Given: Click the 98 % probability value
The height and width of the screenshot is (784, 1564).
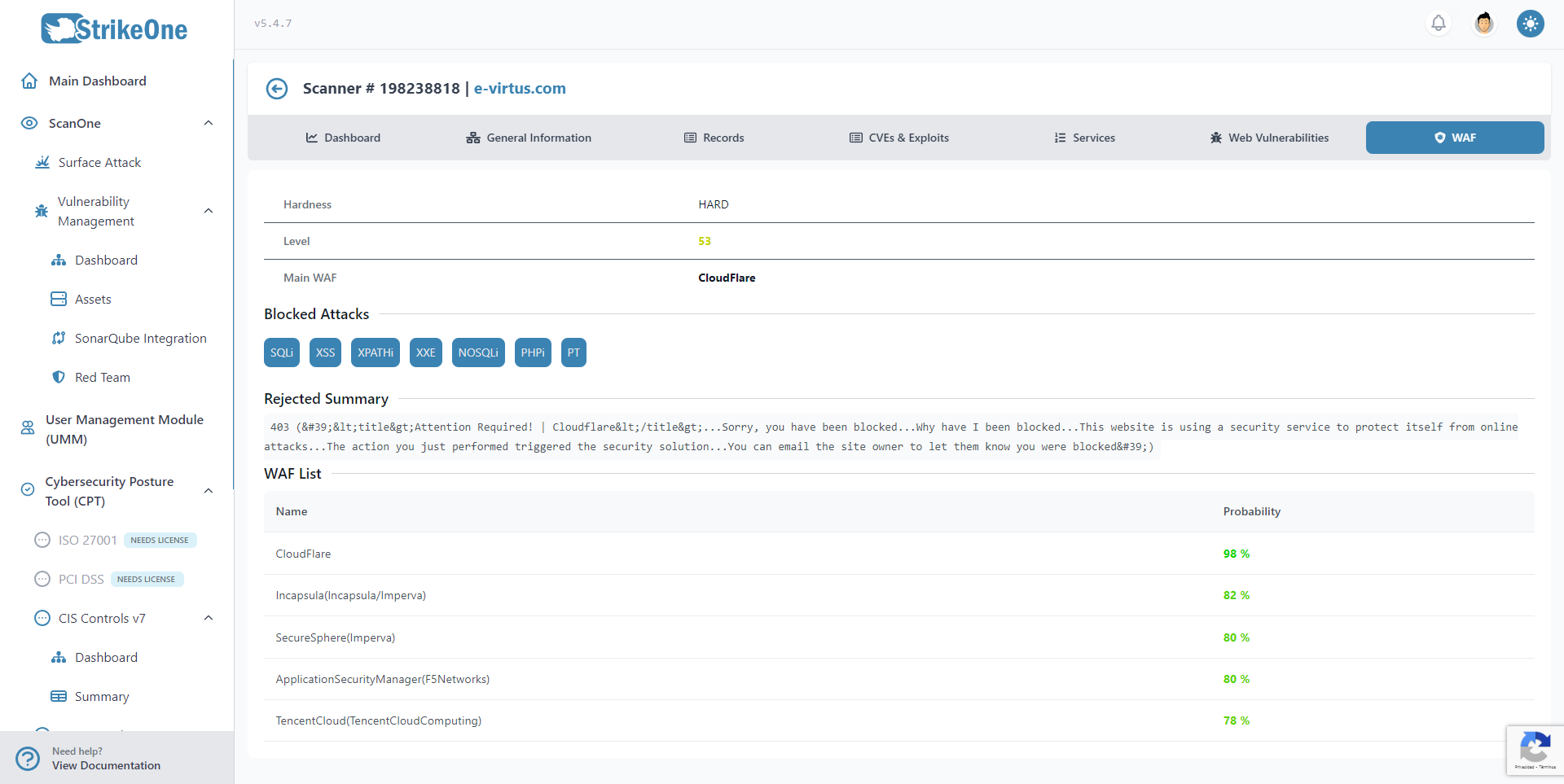Looking at the screenshot, I should [1237, 554].
